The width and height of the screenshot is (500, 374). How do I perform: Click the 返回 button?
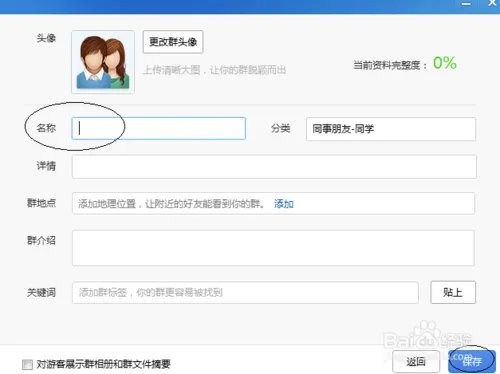tap(416, 361)
